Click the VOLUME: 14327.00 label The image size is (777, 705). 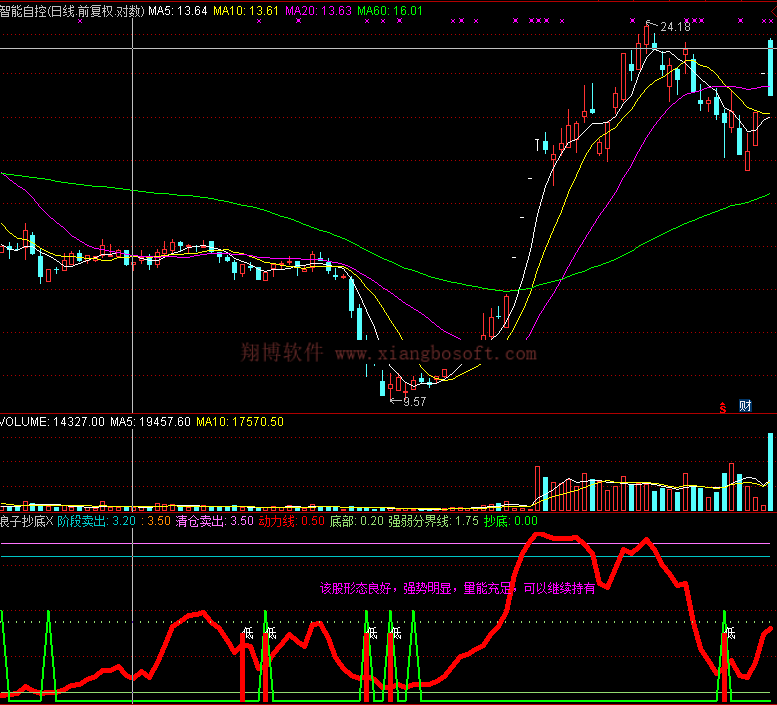click(52, 422)
